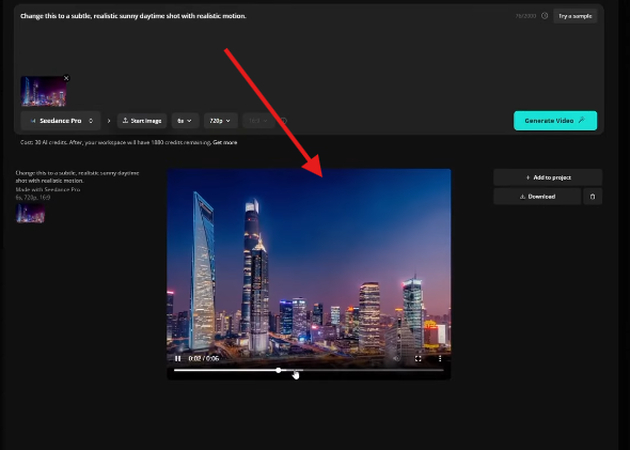Click the result prompt text starting "Change this to a subtle"

tap(77, 177)
